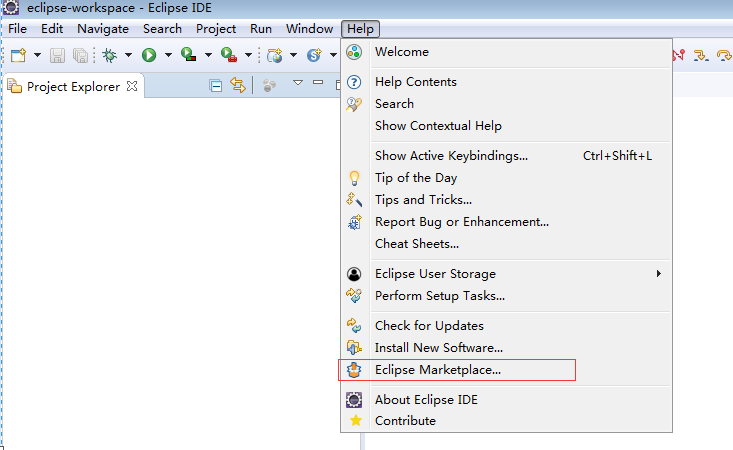Click the blue S new servlet icon
Image resolution: width=733 pixels, height=450 pixels.
click(x=314, y=55)
